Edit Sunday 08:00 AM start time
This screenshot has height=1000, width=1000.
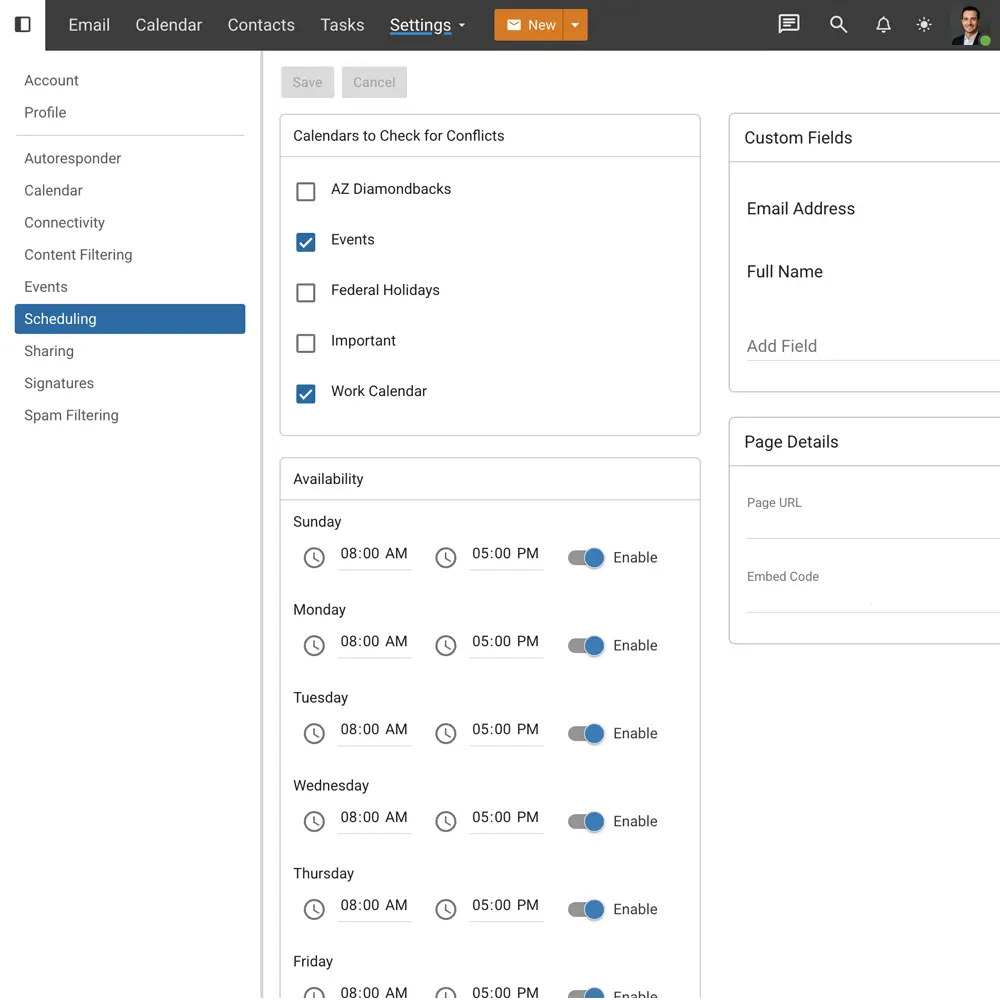pyautogui.click(x=374, y=554)
